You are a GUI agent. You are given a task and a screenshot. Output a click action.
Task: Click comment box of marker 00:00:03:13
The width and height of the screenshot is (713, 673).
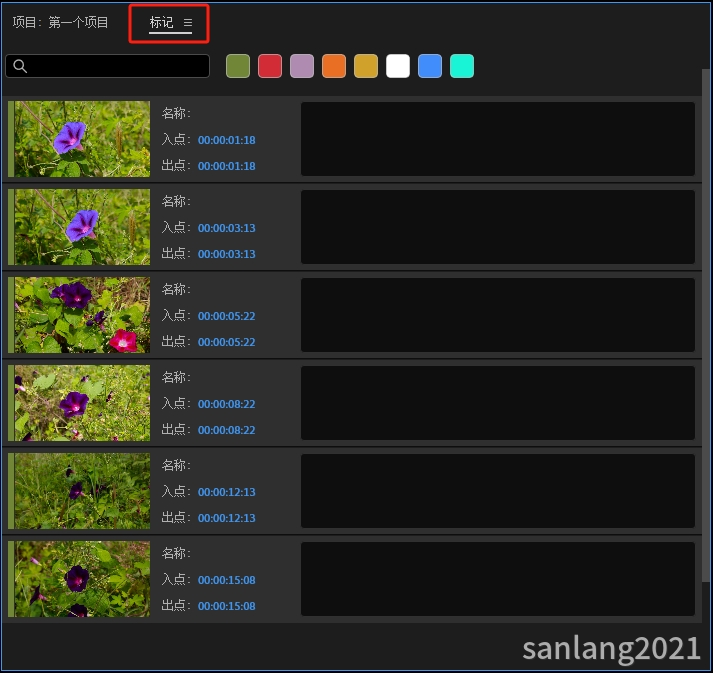pyautogui.click(x=498, y=227)
